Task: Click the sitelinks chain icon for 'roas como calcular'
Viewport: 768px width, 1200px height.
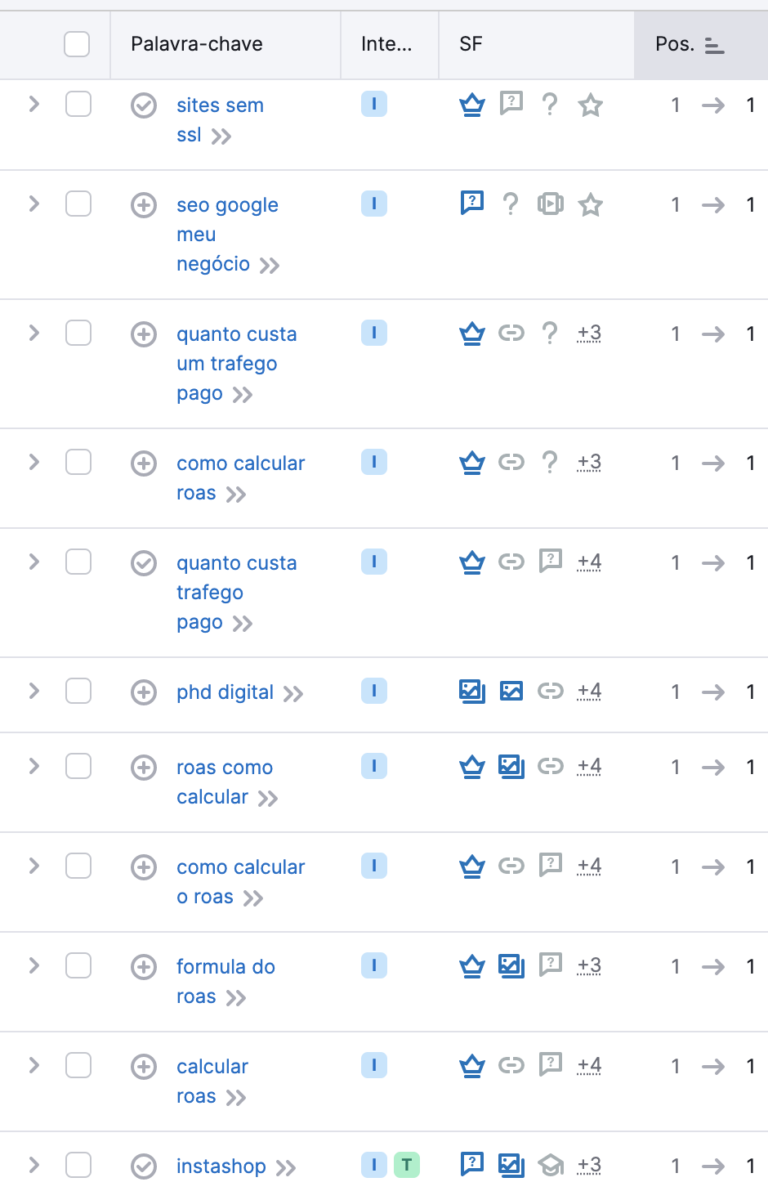Action: 550,766
